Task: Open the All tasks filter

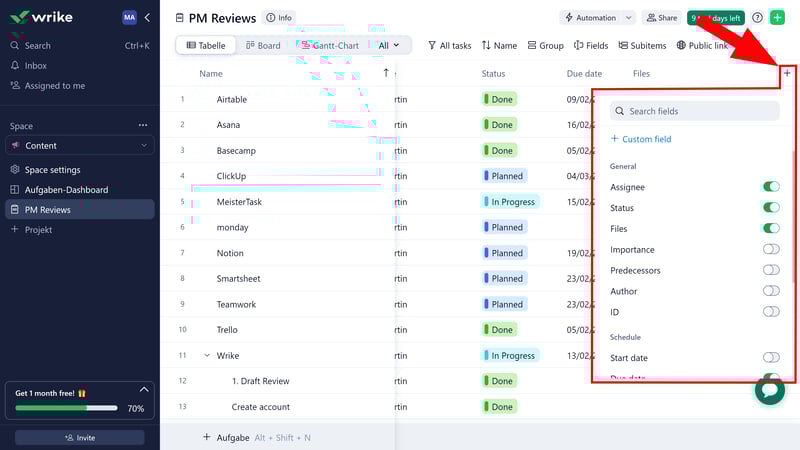Action: click(x=449, y=45)
